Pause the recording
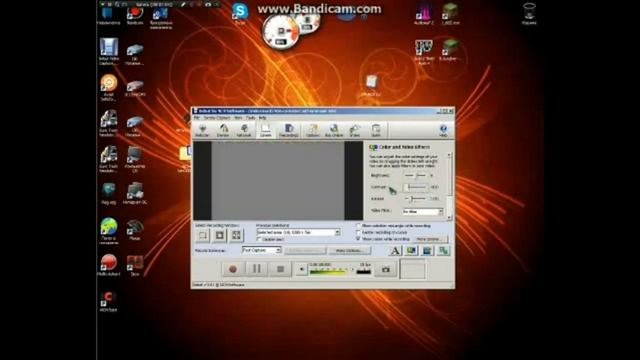 (257, 269)
